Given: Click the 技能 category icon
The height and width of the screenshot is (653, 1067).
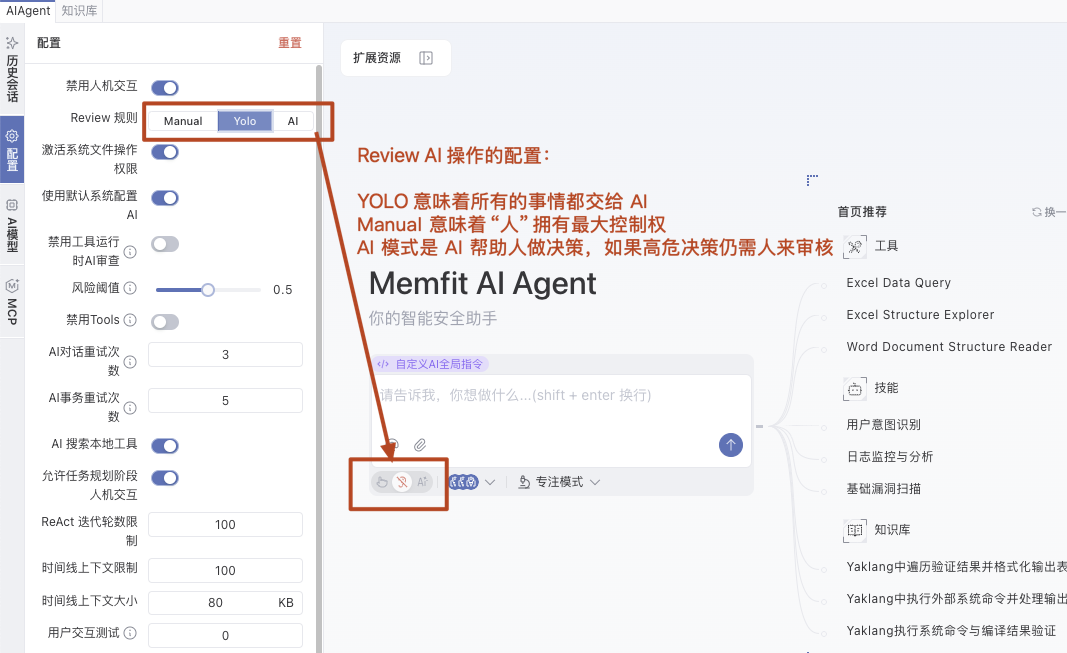Looking at the screenshot, I should coord(855,388).
